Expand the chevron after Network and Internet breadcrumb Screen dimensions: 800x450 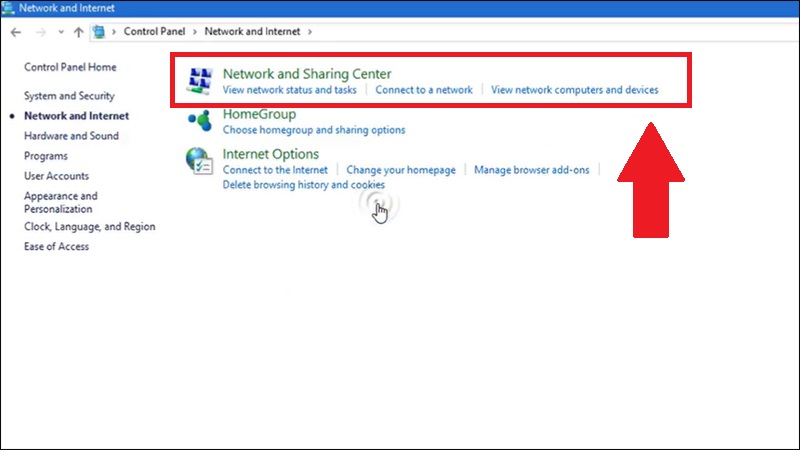[310, 32]
